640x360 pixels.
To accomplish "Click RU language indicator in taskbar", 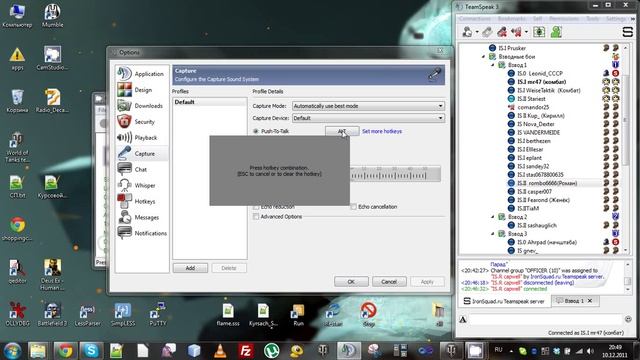I will point(498,350).
